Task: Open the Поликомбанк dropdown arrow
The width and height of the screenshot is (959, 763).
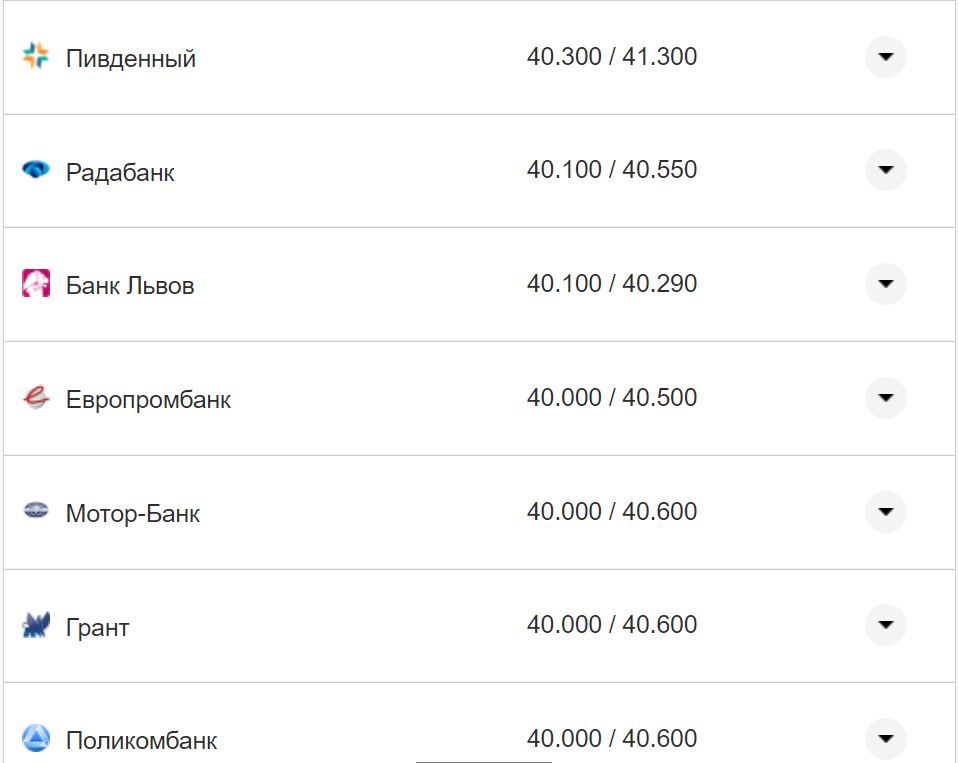Action: coord(885,739)
